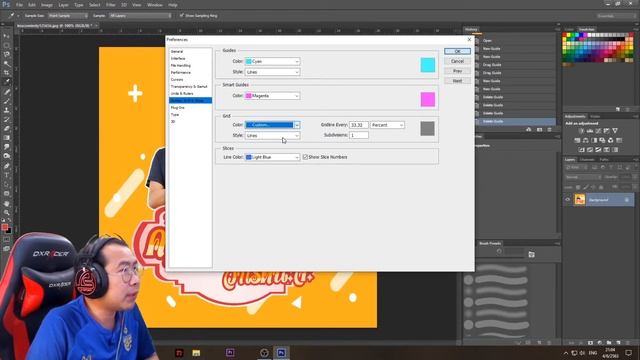Click the gray Grid color swatch
This screenshot has width=640, height=360.
coord(427,129)
